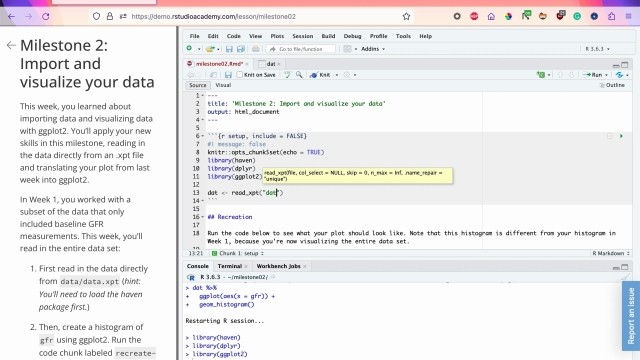
Task: Click the setup chunk options gear icon
Action: point(610,136)
